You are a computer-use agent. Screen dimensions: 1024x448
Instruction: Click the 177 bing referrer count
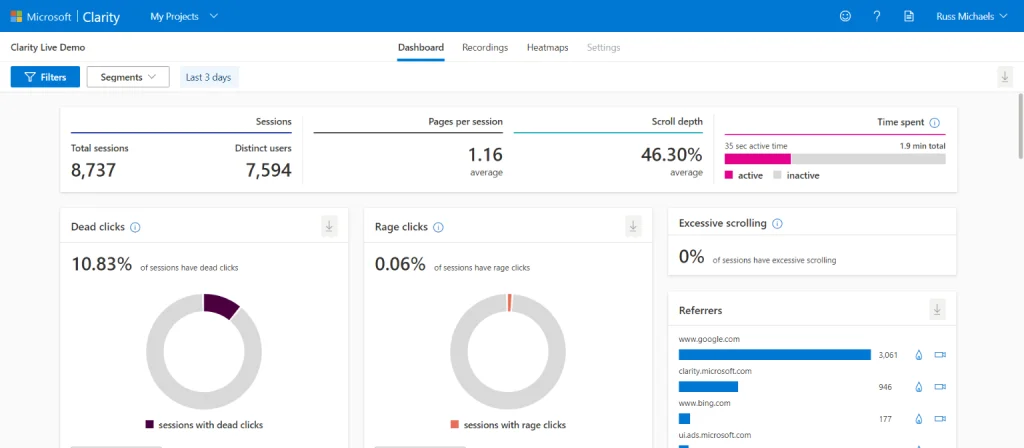(885, 419)
